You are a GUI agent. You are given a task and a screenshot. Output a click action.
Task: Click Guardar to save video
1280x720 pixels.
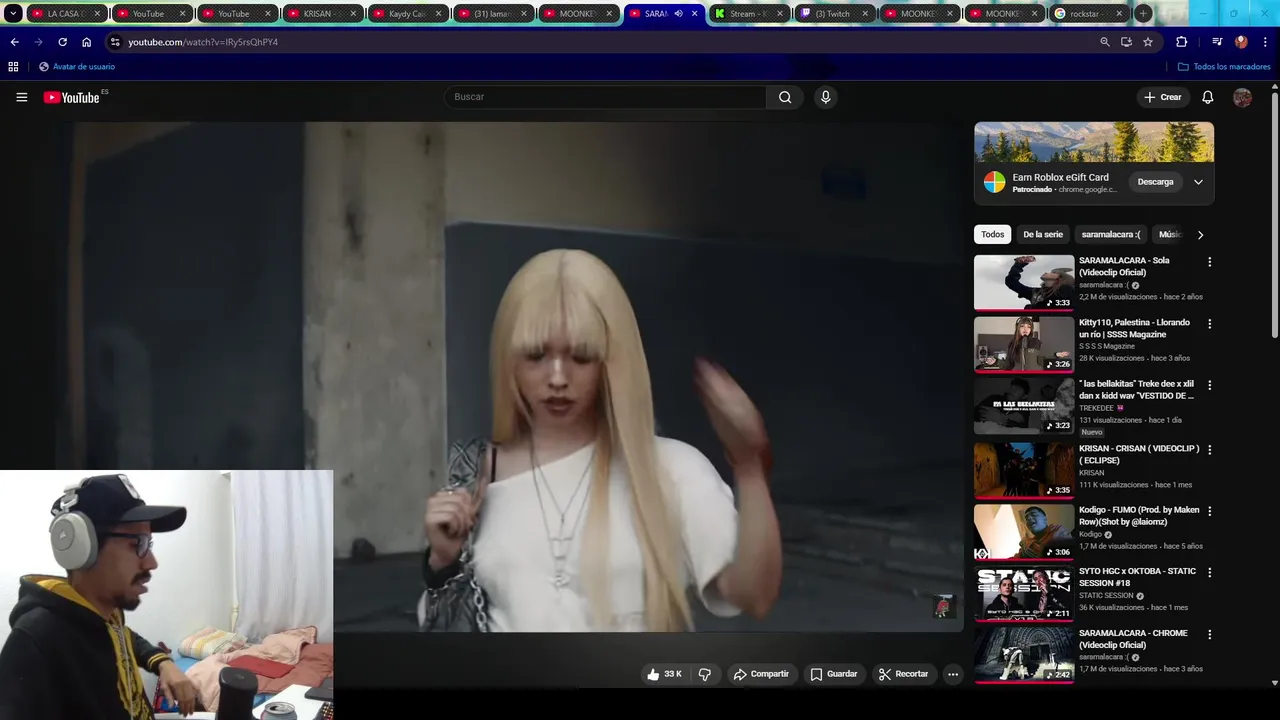834,674
